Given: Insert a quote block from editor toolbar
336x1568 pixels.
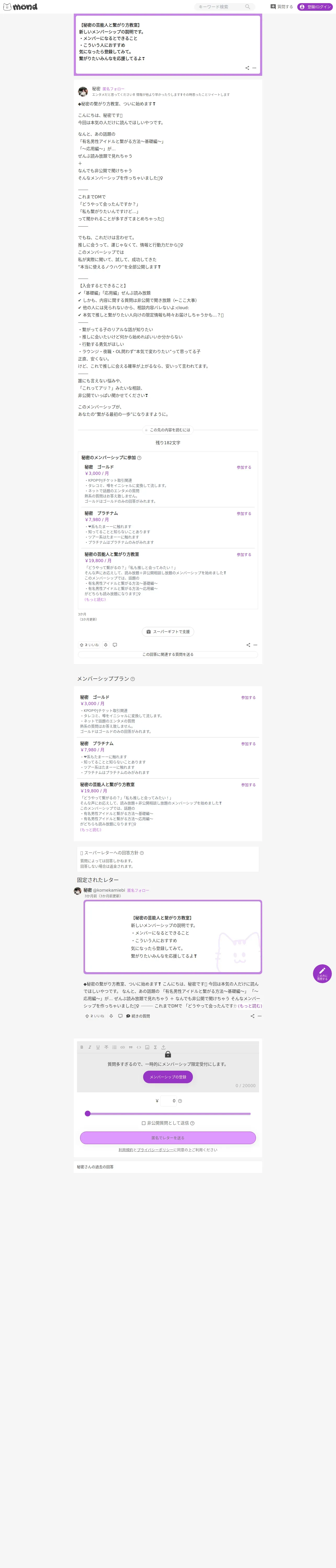Looking at the screenshot, I should tap(131, 1048).
